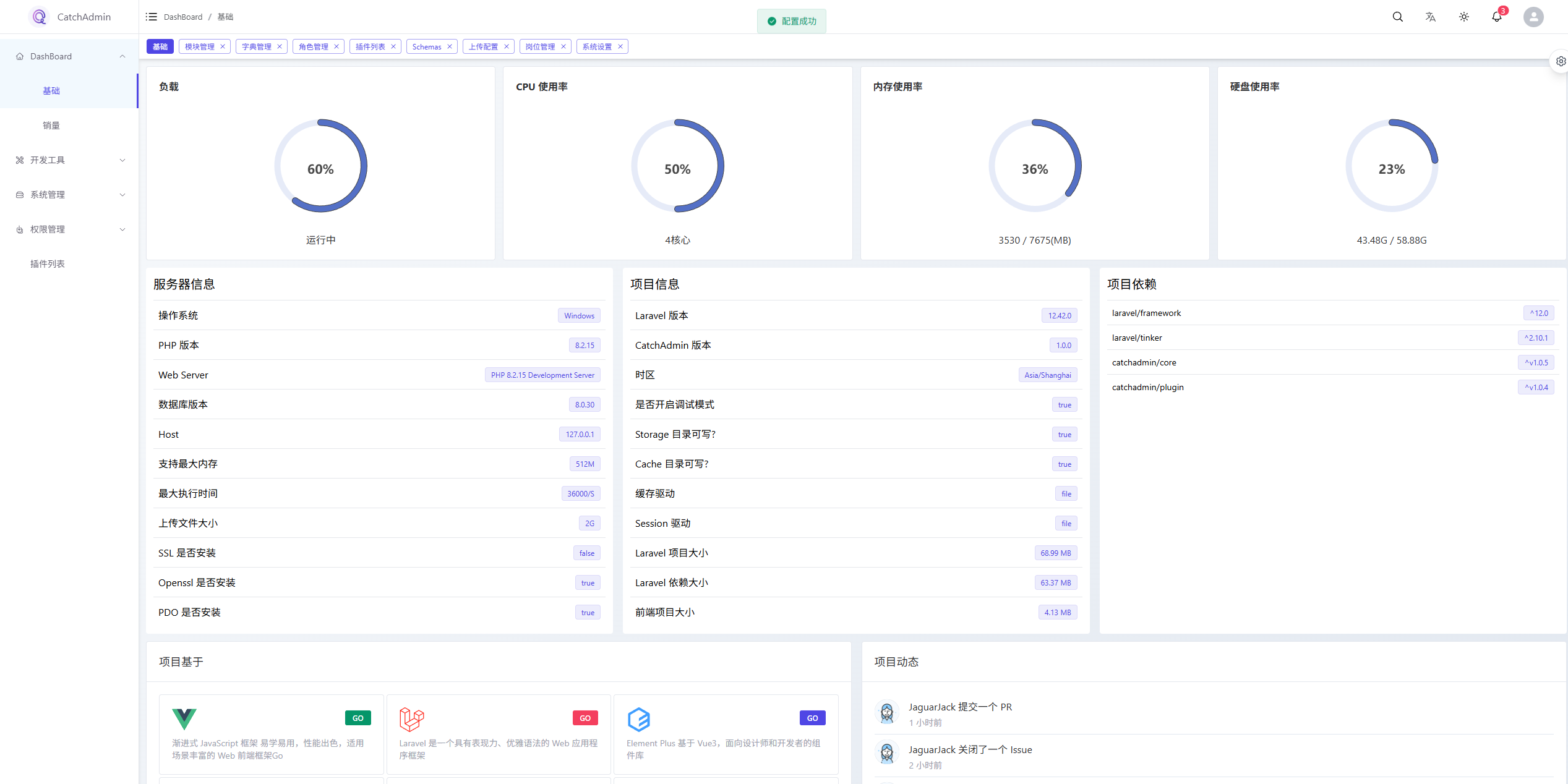Switch to the 上传配置 tab
The image size is (1568, 784).
[484, 46]
